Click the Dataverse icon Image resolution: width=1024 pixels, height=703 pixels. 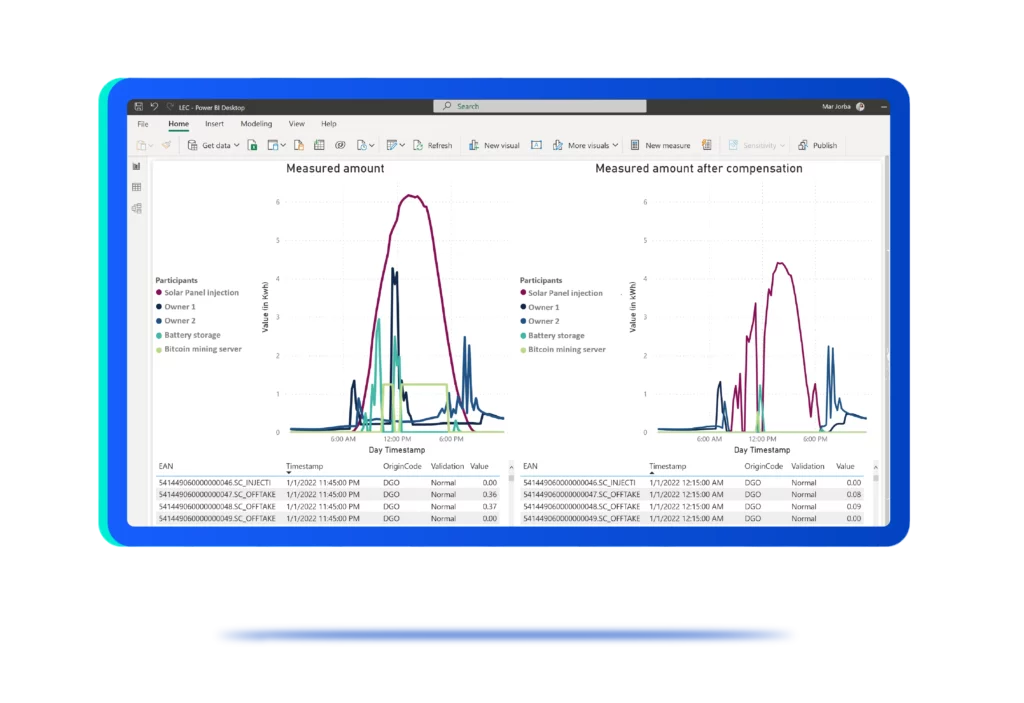(x=340, y=145)
